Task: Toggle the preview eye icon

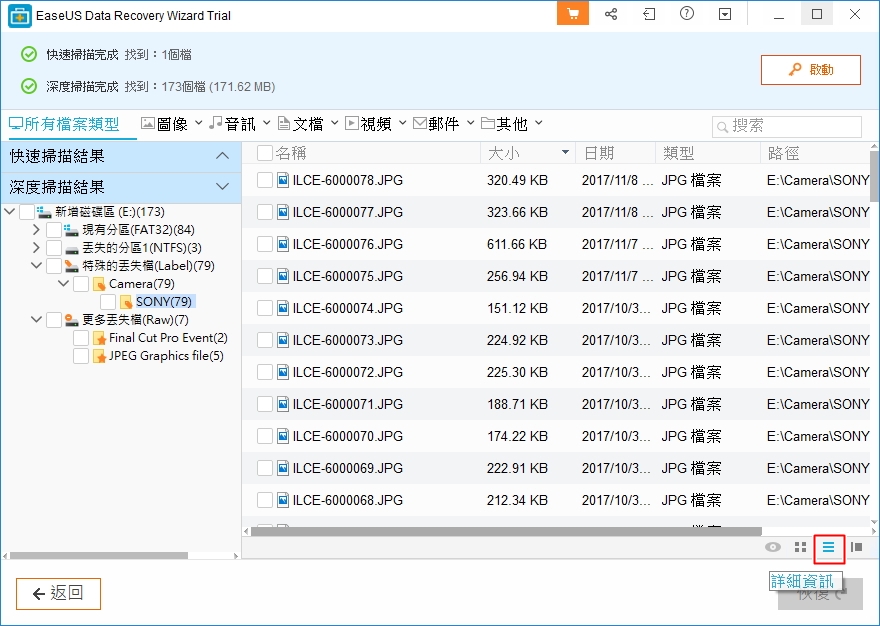Action: coord(773,547)
